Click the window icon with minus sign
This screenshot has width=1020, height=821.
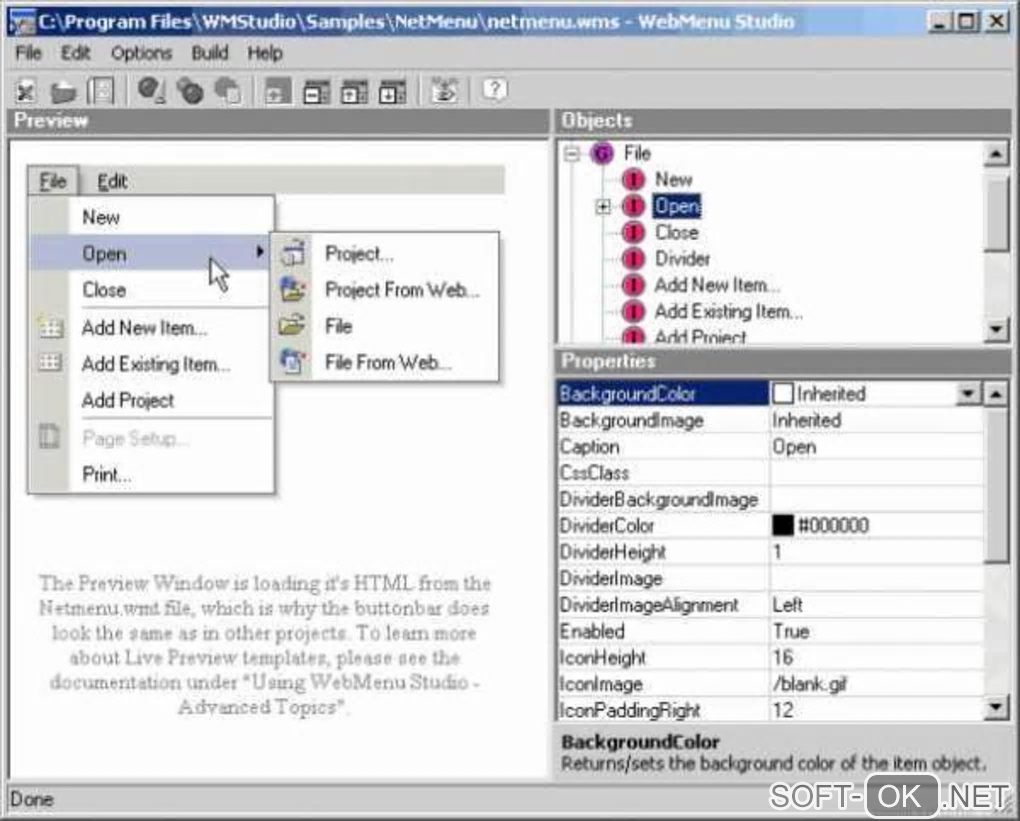pos(317,92)
